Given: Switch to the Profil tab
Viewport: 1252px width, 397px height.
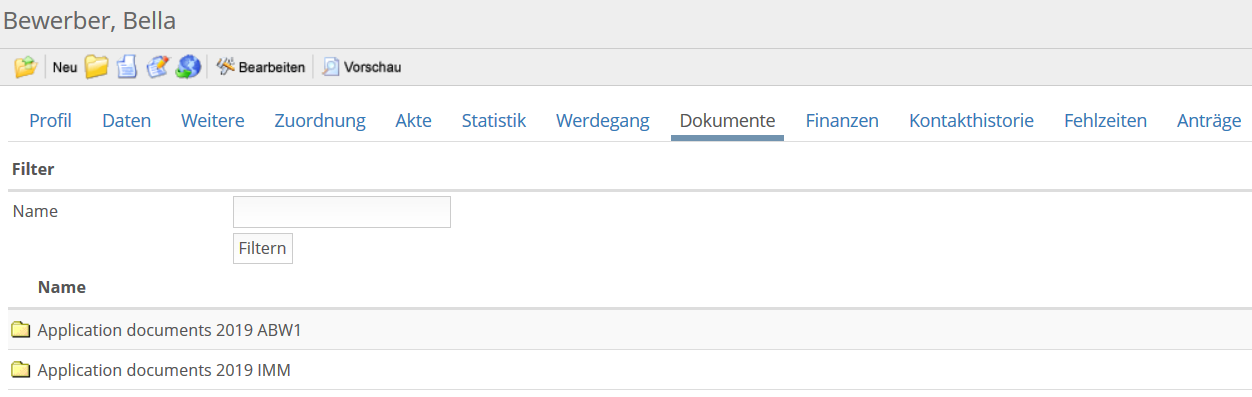Looking at the screenshot, I should (x=50, y=121).
